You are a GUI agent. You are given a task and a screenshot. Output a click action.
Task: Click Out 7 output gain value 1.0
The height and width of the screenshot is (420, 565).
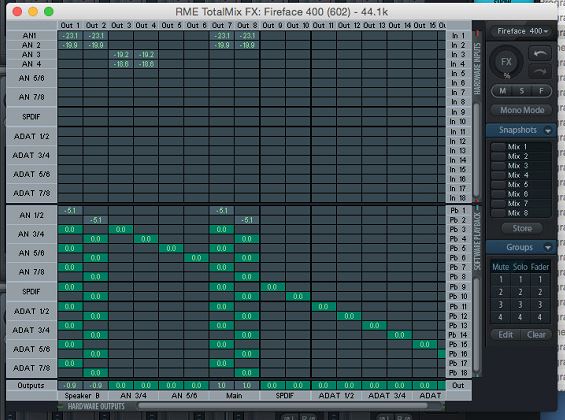222,385
